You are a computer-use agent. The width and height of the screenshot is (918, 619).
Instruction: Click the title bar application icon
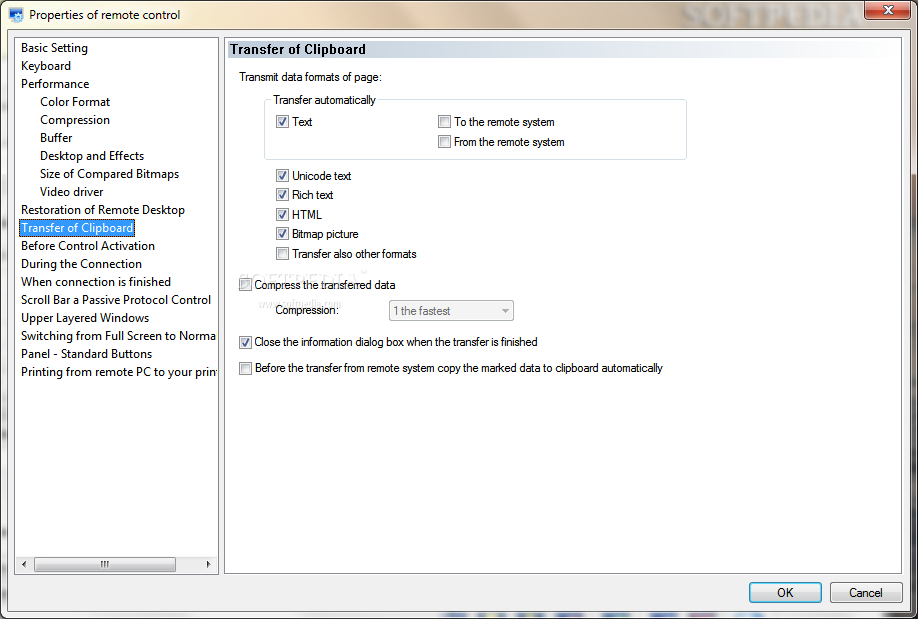point(16,15)
